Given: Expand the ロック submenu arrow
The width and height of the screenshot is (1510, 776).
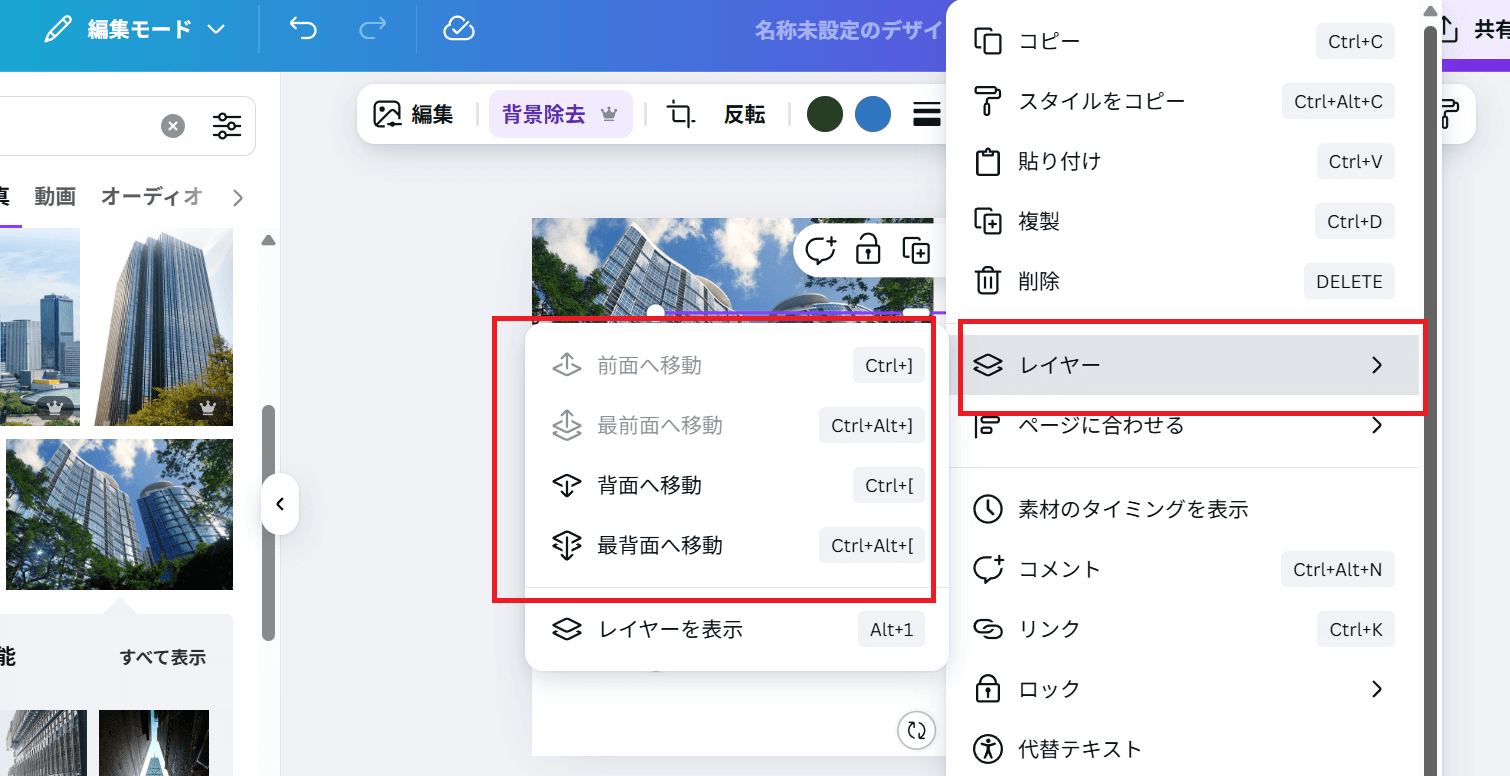Looking at the screenshot, I should (x=1377, y=689).
